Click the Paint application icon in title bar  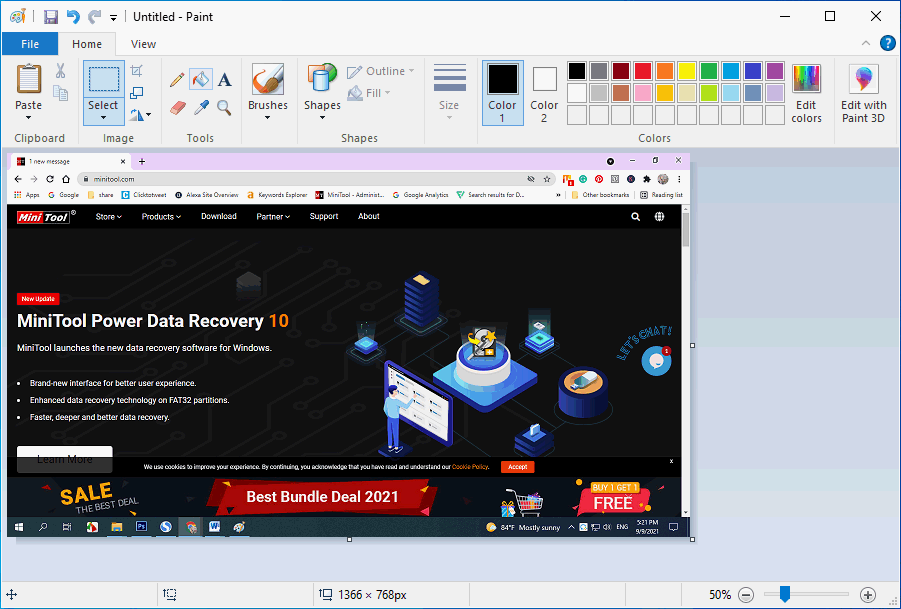point(18,17)
